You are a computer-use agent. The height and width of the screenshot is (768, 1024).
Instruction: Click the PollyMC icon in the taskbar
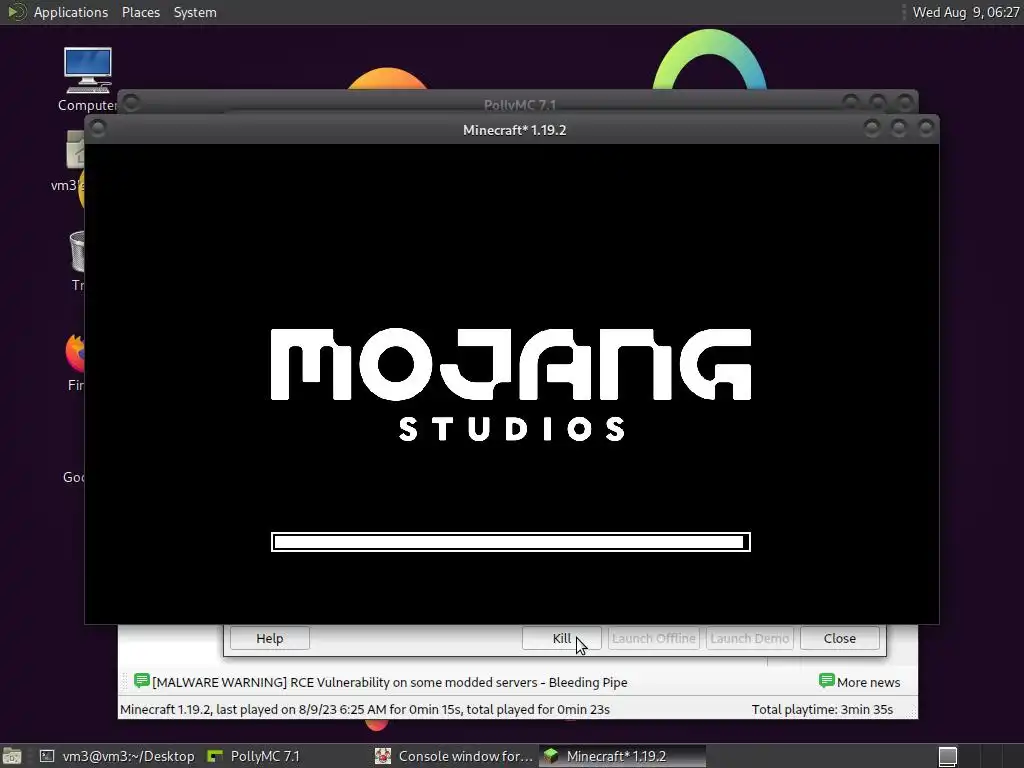point(214,756)
